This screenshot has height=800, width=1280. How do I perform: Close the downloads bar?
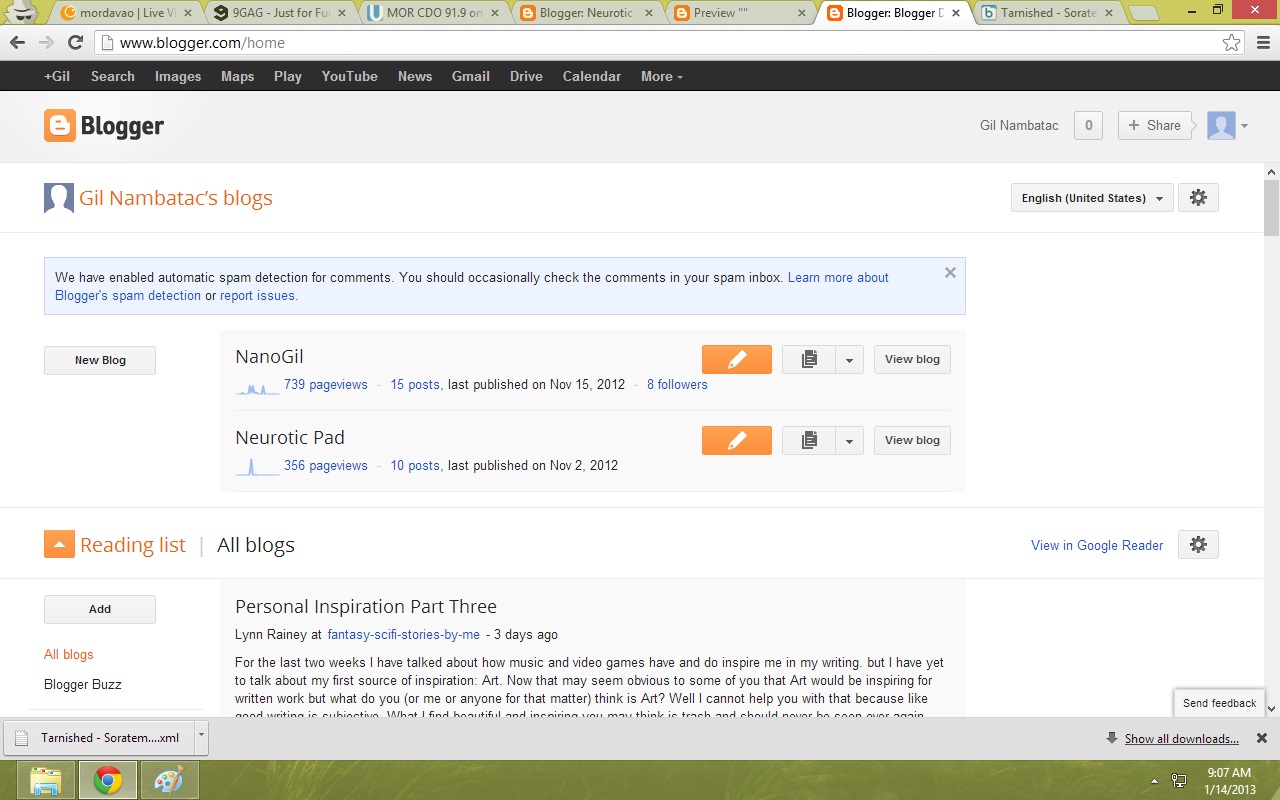click(1261, 738)
